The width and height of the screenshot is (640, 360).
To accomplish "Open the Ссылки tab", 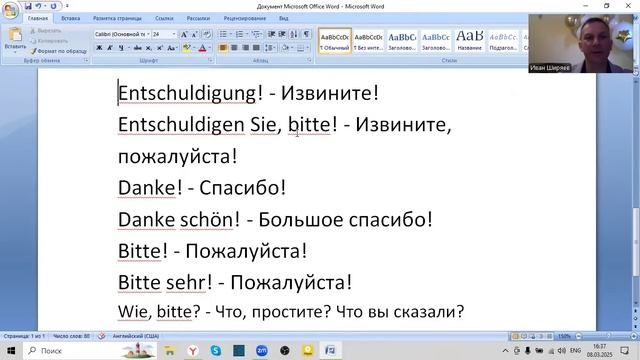I will [x=164, y=18].
